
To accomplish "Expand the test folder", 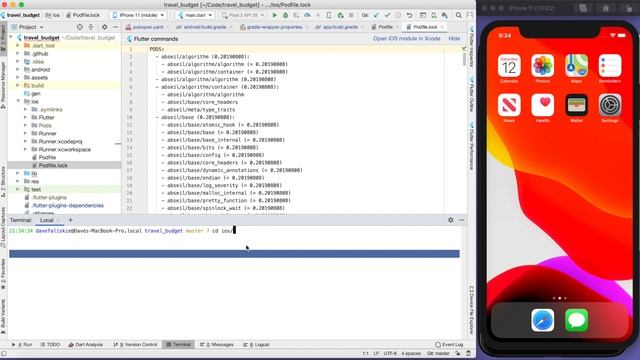I will [18, 189].
